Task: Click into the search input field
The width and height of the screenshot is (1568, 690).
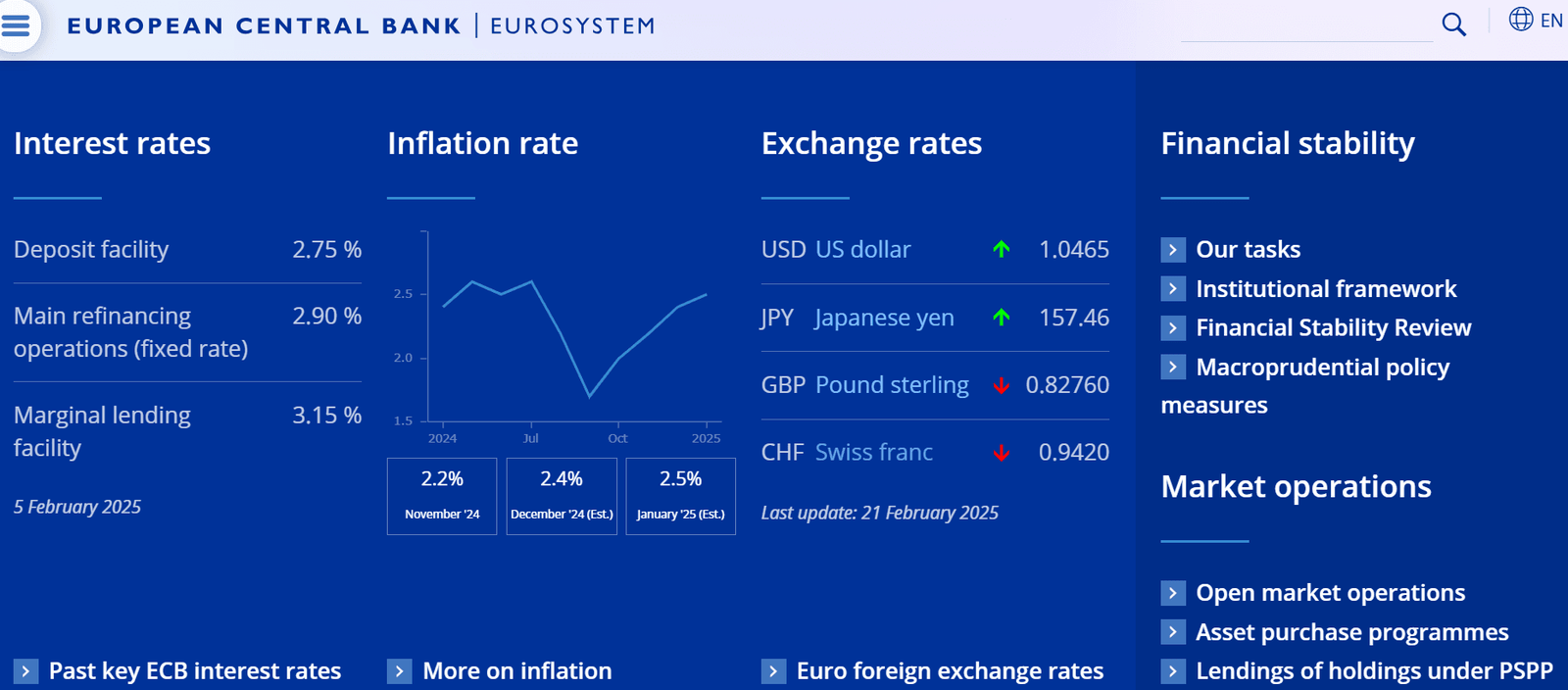Action: (x=1306, y=25)
